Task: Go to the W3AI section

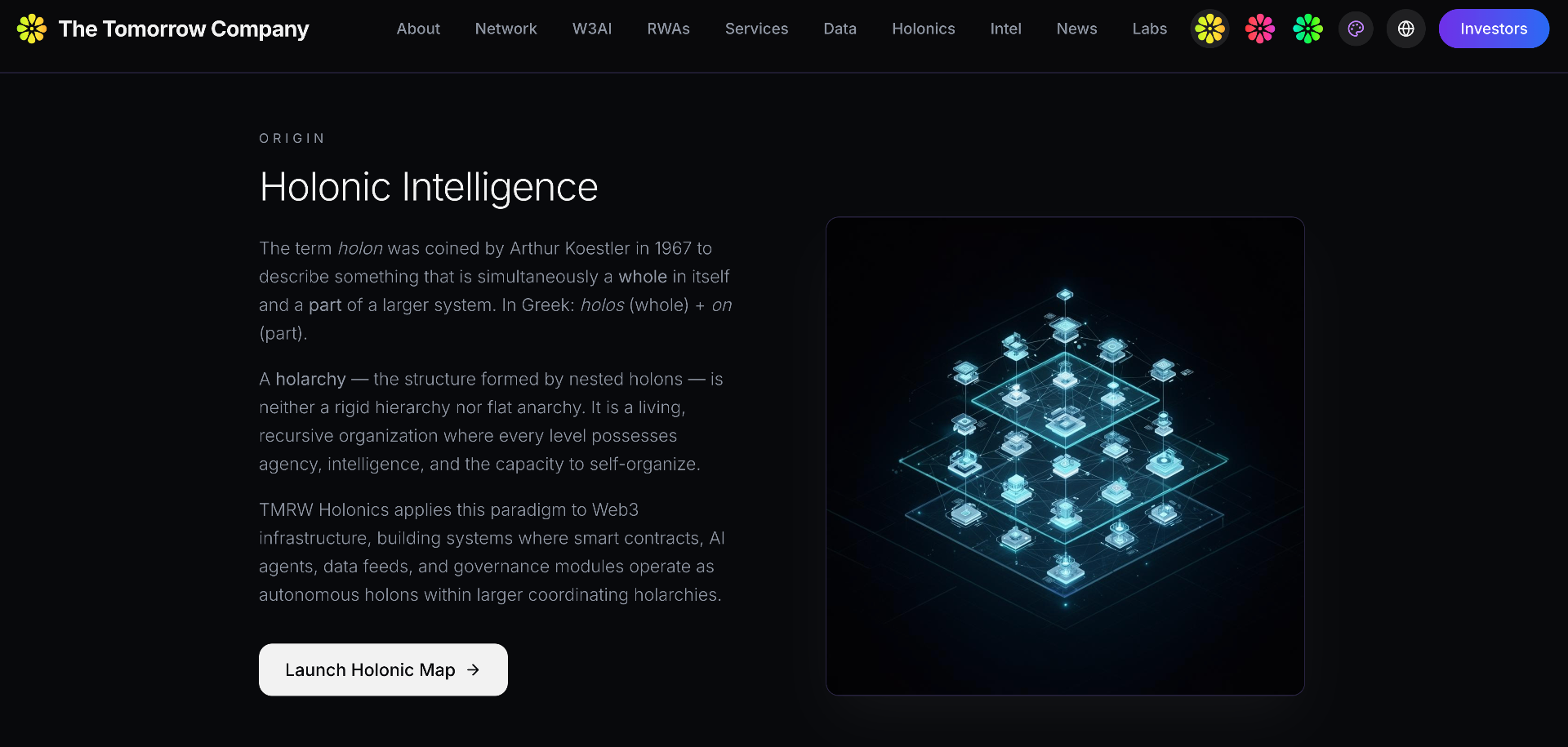Action: 592,29
